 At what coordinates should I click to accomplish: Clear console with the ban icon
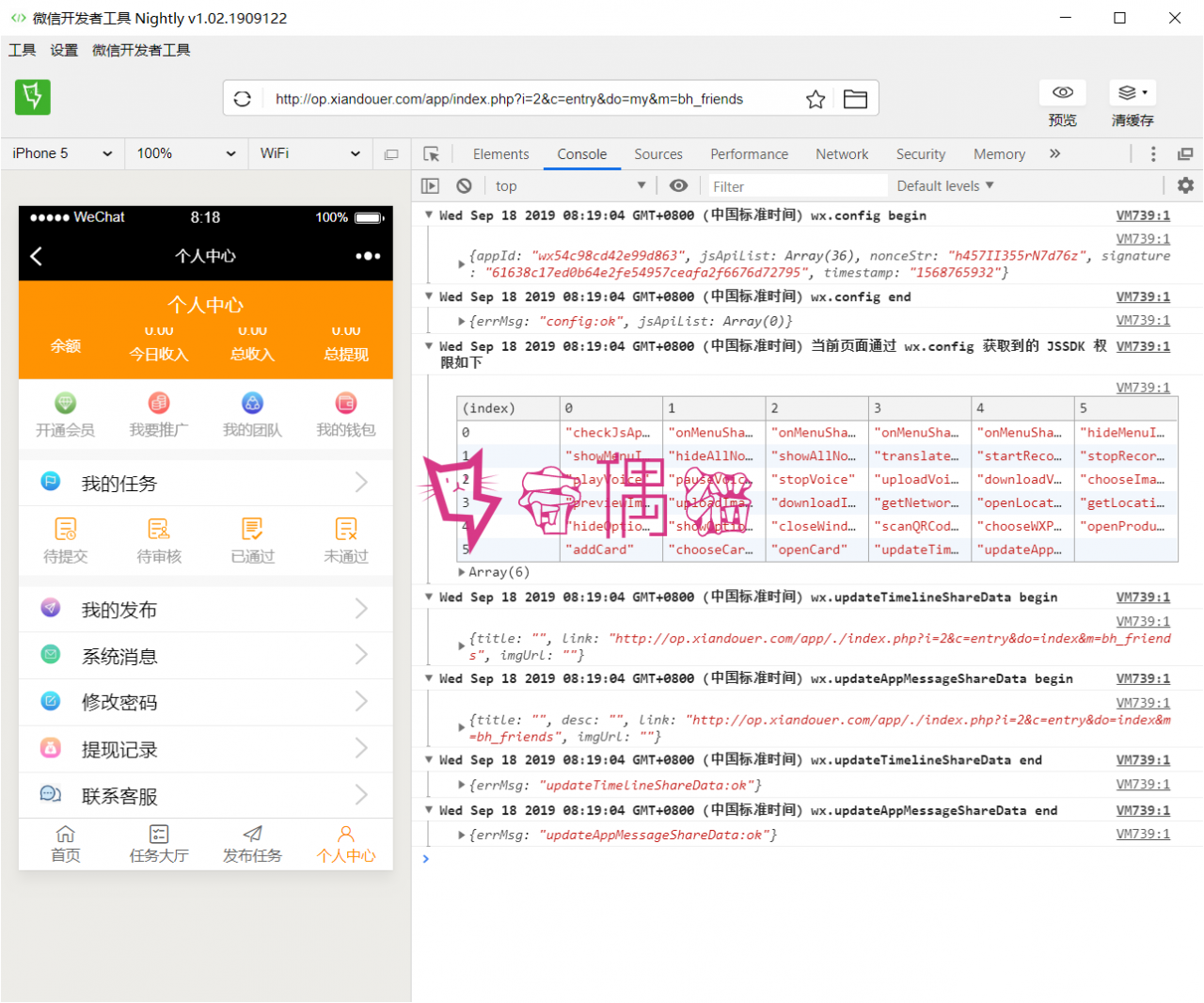464,186
